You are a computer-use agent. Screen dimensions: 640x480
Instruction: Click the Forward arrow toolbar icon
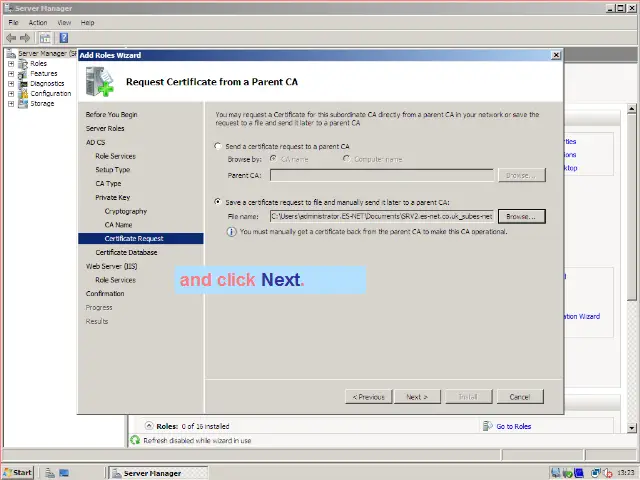click(x=25, y=38)
